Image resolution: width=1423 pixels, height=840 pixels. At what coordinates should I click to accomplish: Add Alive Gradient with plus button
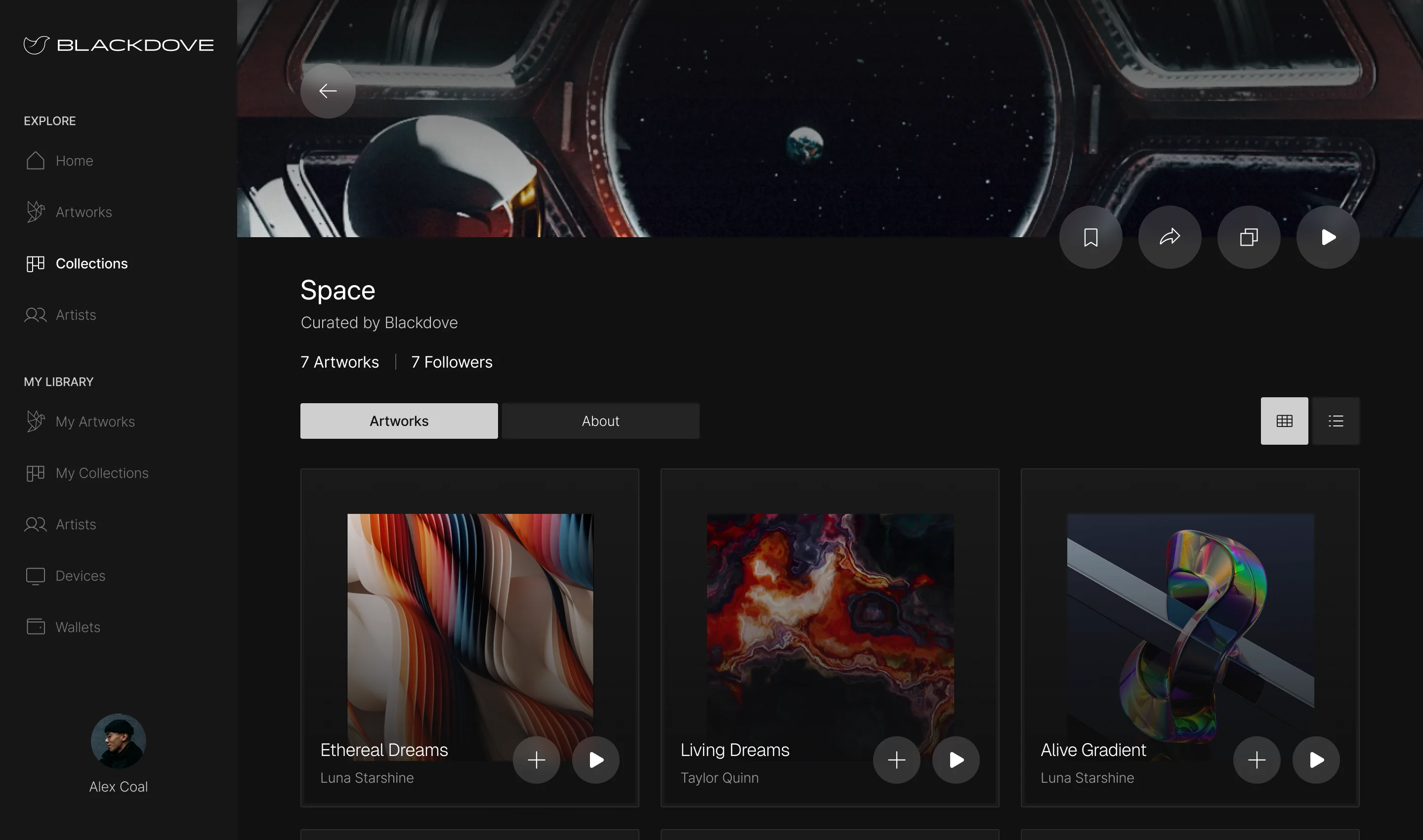point(1256,759)
